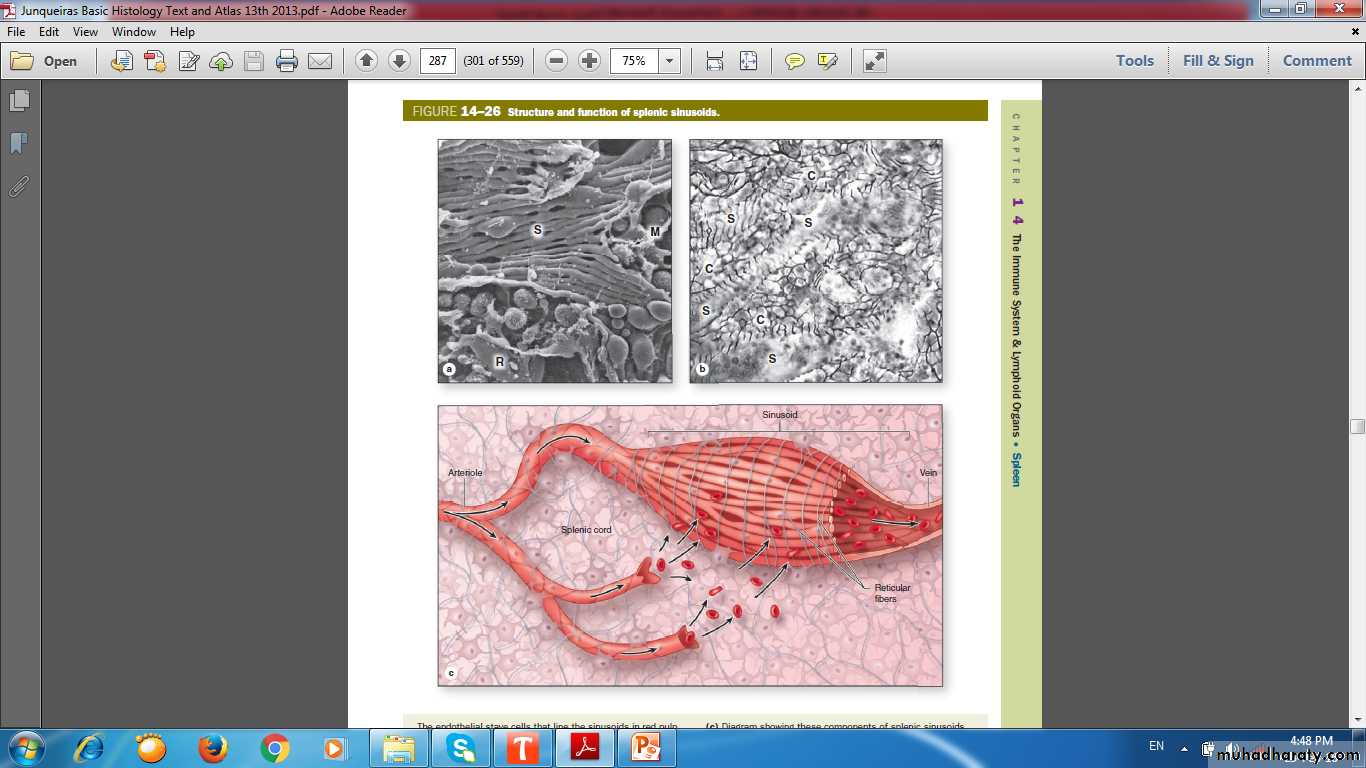The image size is (1366, 768).
Task: Toggle the bookmarks panel in sidebar
Action: (x=19, y=144)
